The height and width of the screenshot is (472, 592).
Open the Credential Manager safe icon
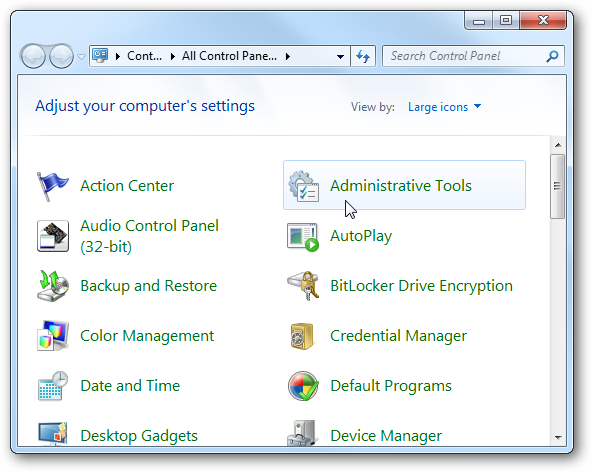pos(302,336)
